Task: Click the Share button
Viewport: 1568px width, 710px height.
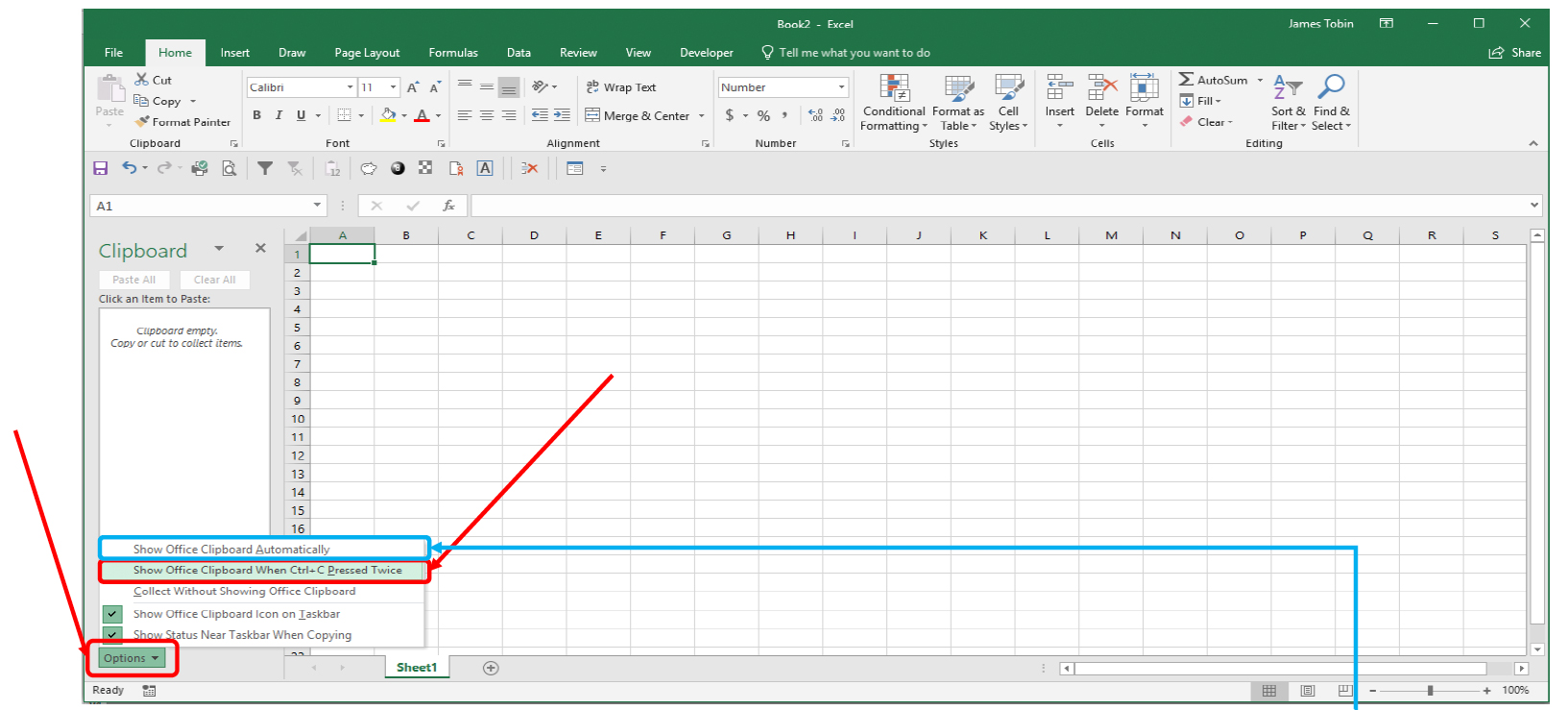Action: pyautogui.click(x=1514, y=53)
